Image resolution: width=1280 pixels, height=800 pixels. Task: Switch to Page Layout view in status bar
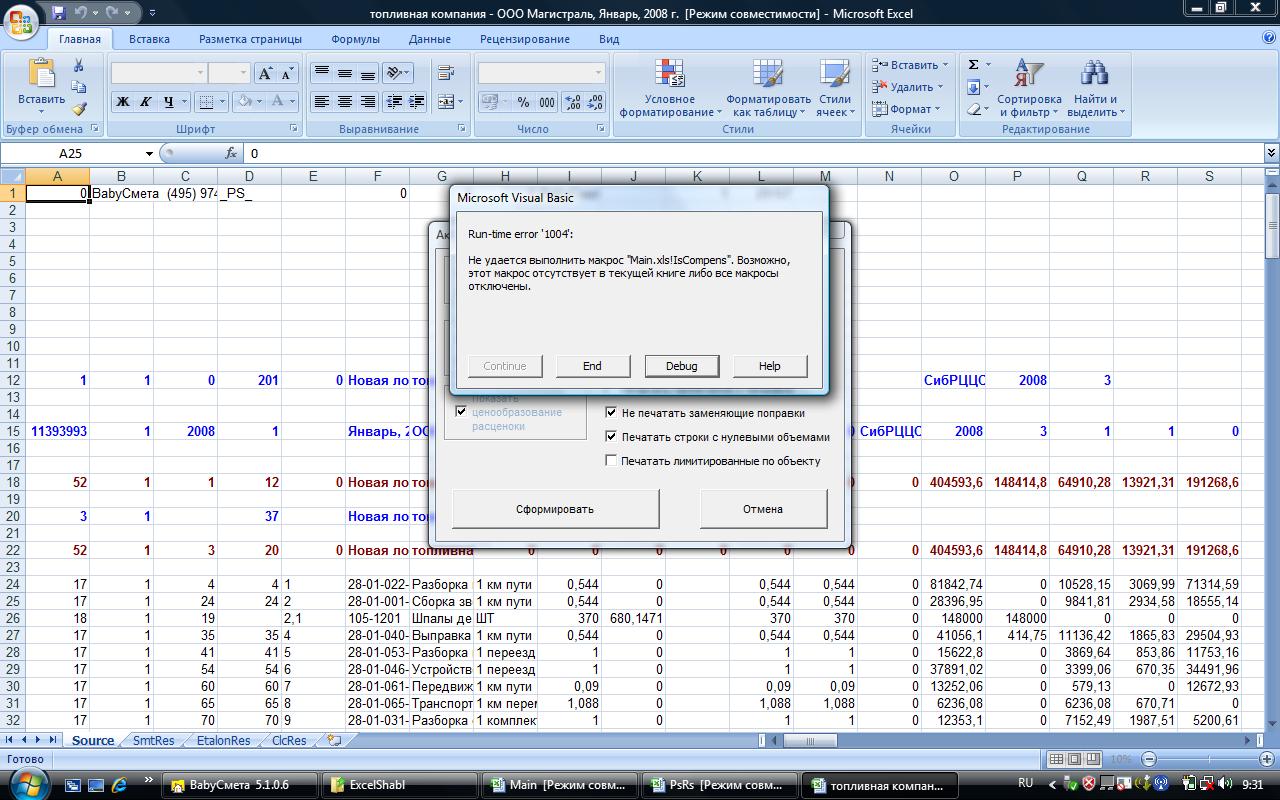coord(1075,759)
